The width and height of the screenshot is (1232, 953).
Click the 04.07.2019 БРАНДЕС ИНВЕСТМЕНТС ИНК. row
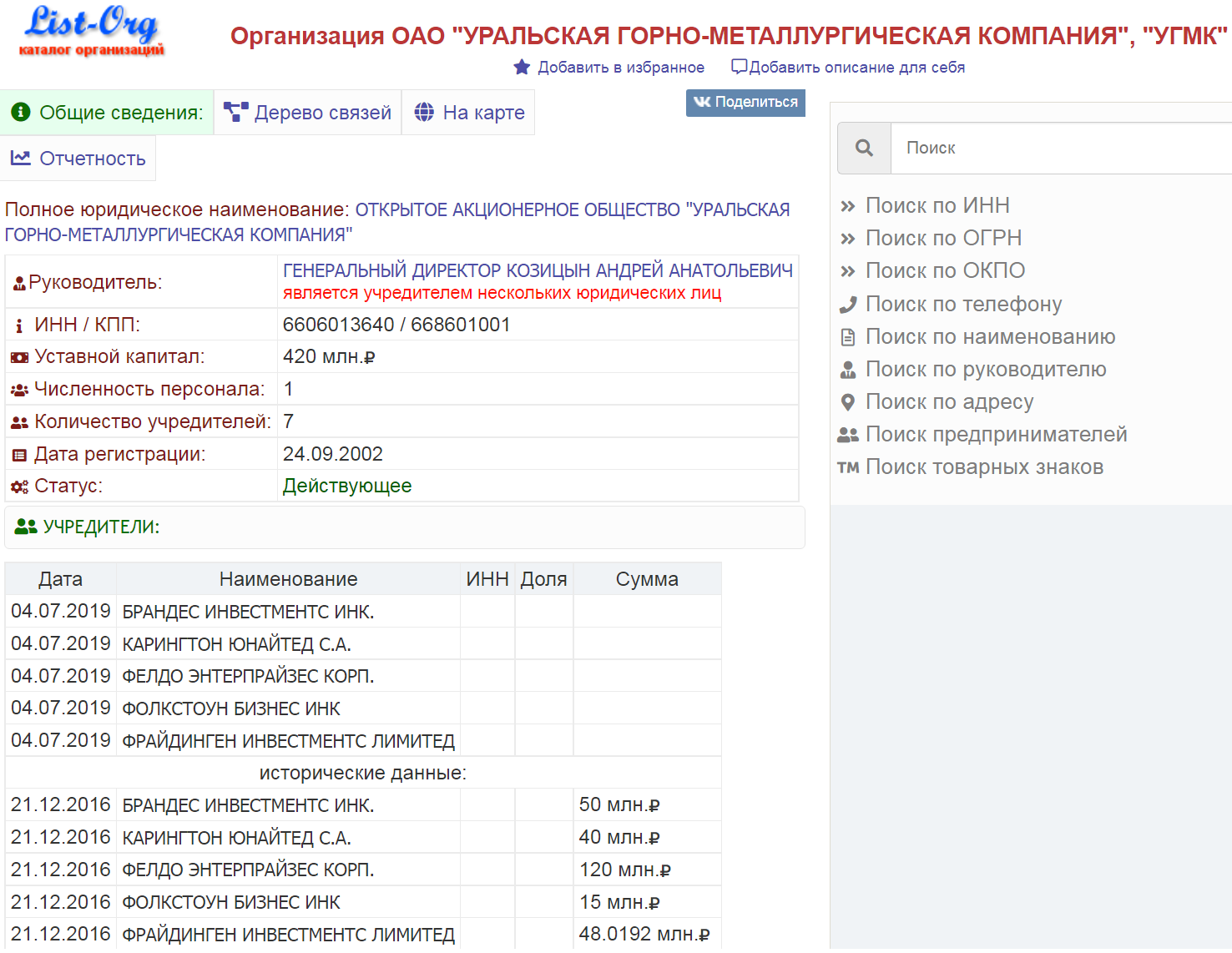pos(363,611)
